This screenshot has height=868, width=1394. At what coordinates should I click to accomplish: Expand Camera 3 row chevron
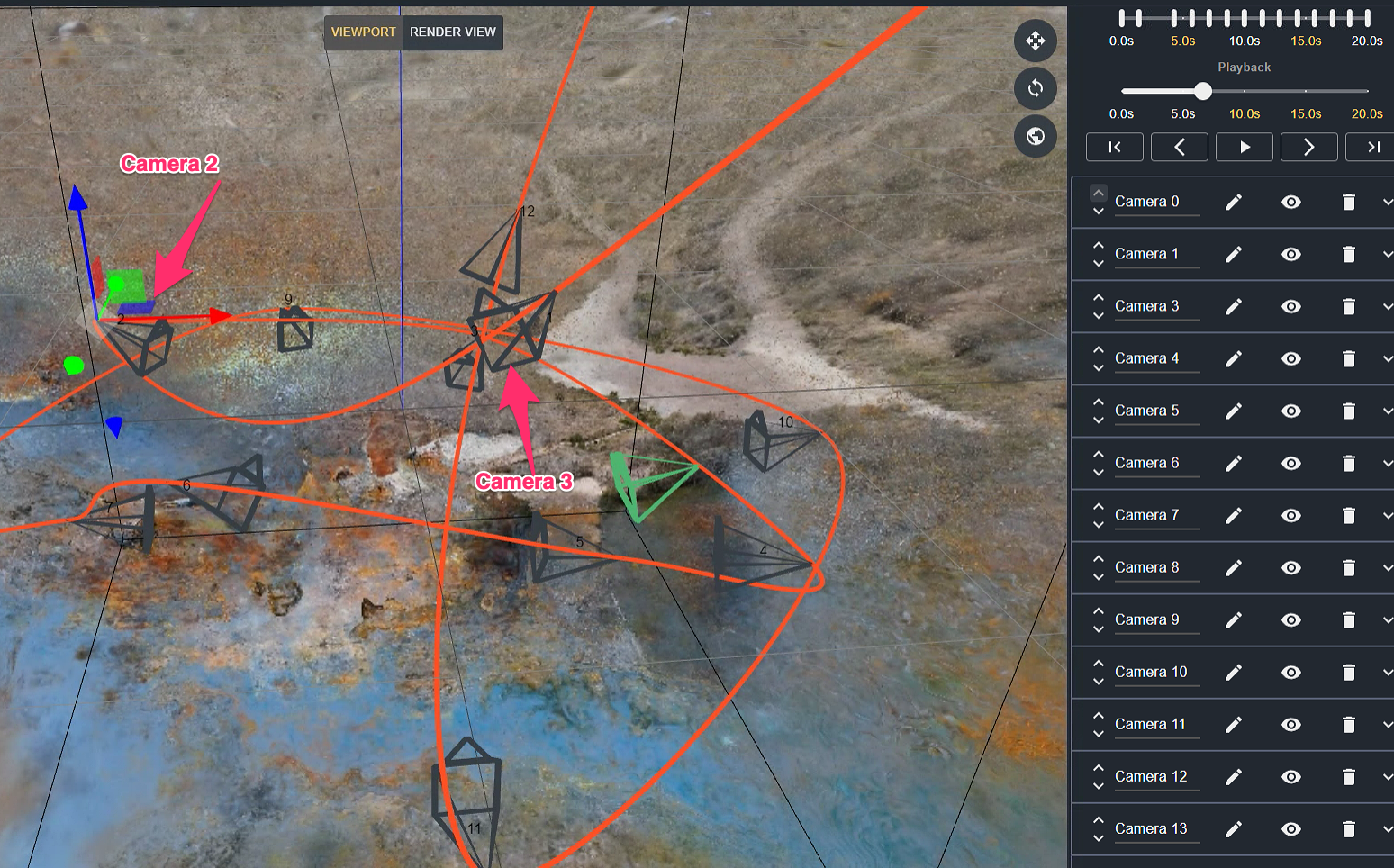pyautogui.click(x=1388, y=306)
